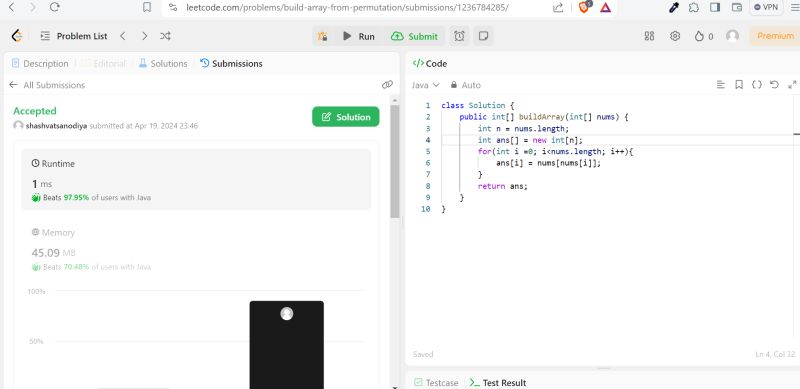
Task: Click the green Solution button
Action: point(345,117)
